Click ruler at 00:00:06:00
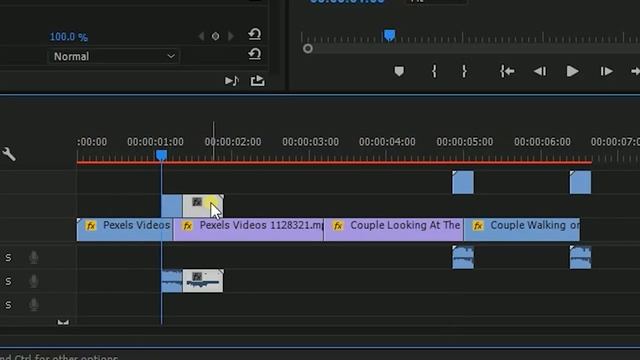The image size is (640, 360). click(x=542, y=142)
